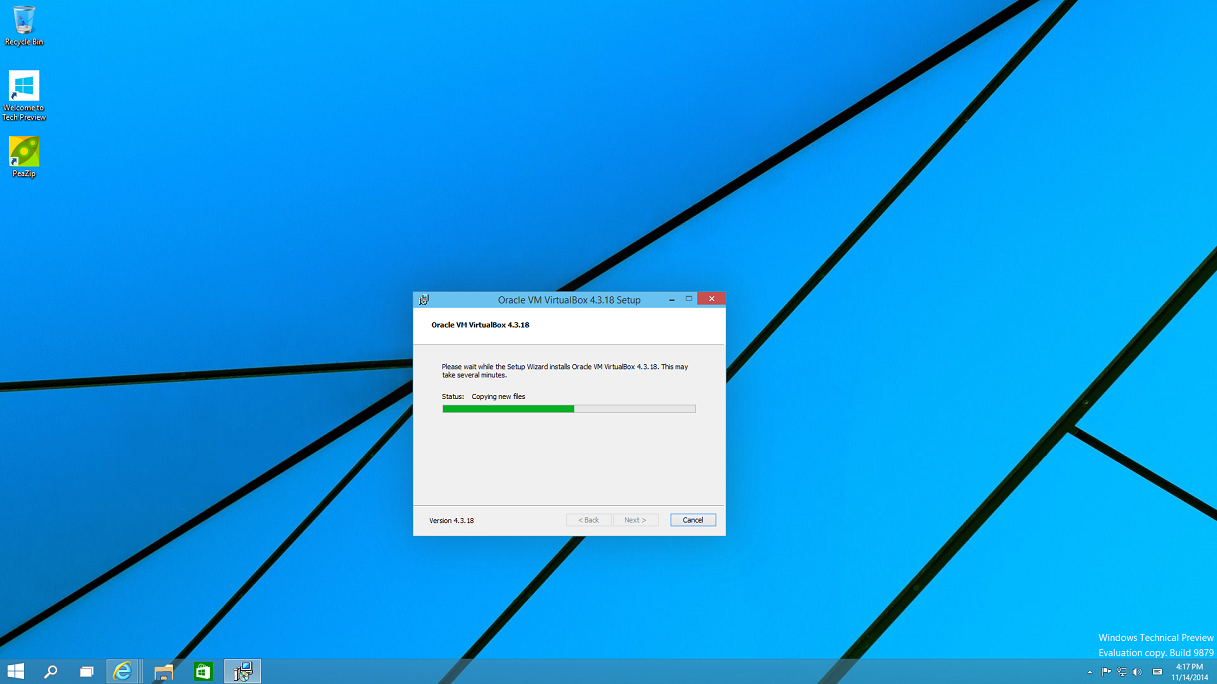Launch Internet Explorer from taskbar
The image size is (1217, 684).
[x=123, y=672]
